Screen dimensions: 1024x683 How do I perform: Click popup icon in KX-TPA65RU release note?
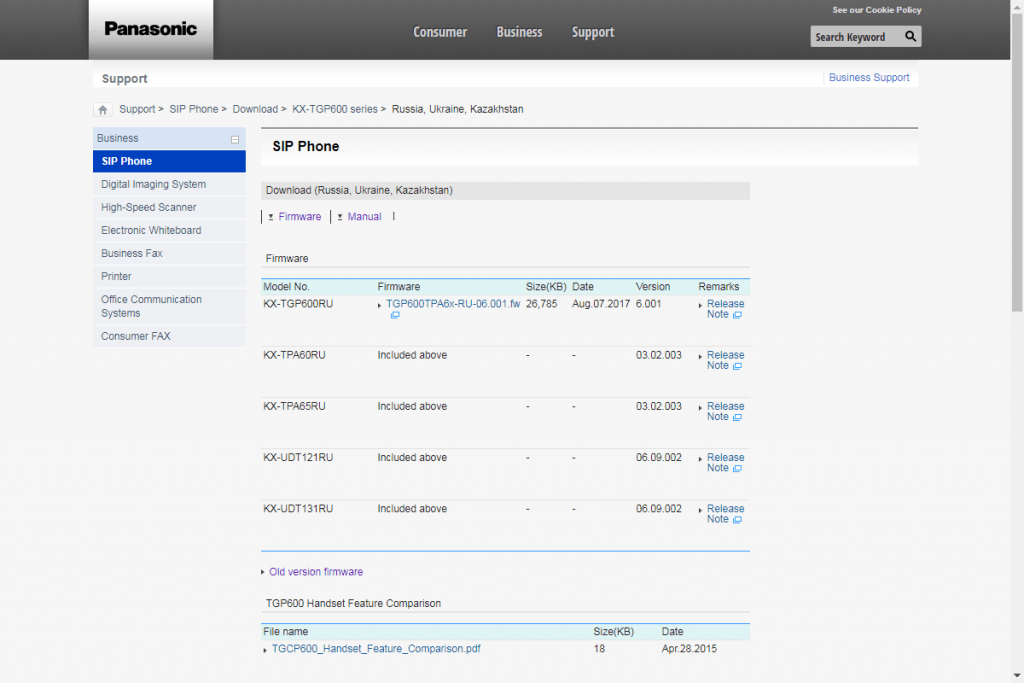(737, 417)
